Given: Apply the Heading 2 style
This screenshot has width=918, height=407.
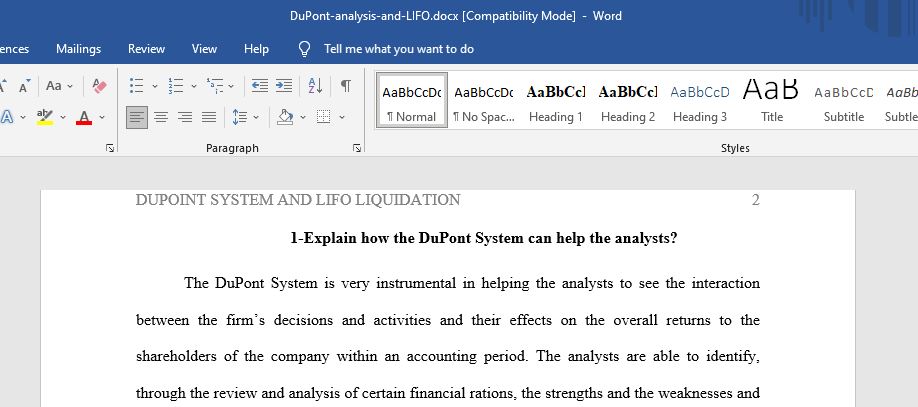Looking at the screenshot, I should [628, 99].
